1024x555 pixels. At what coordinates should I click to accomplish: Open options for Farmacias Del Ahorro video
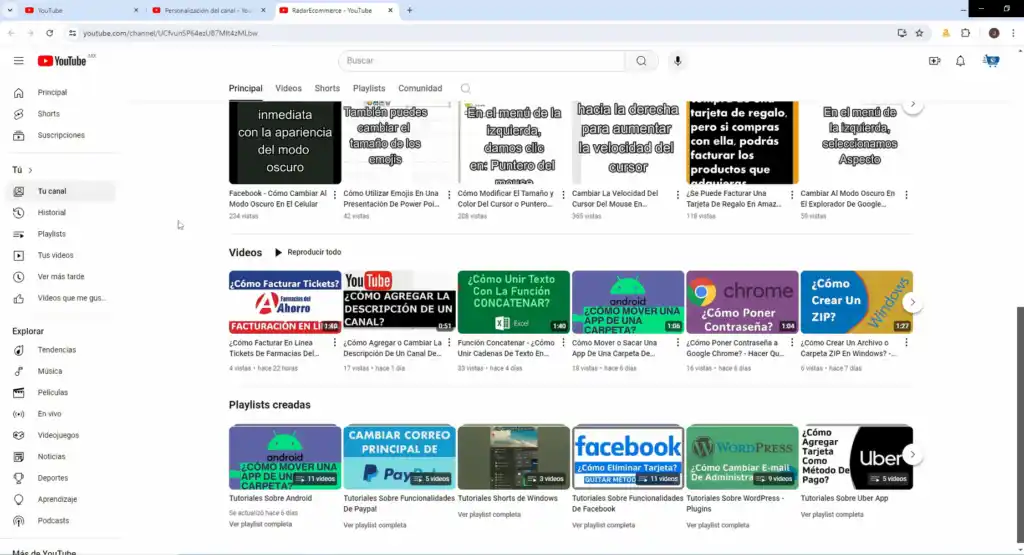click(x=334, y=343)
